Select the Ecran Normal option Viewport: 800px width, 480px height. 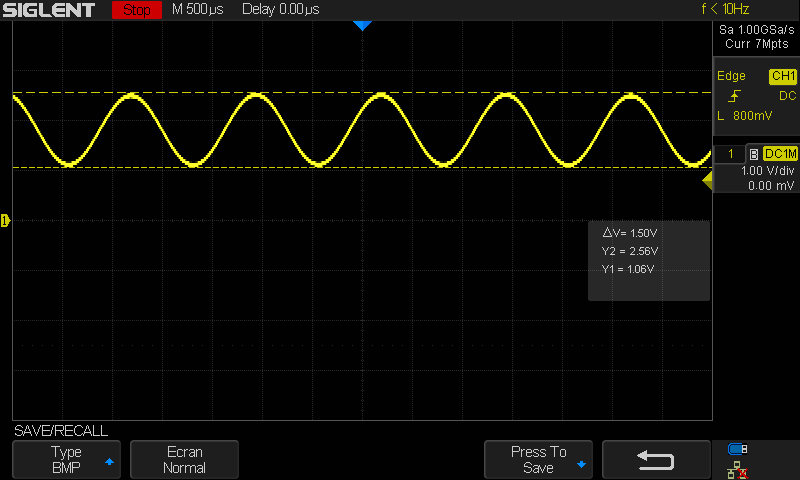click(x=184, y=460)
